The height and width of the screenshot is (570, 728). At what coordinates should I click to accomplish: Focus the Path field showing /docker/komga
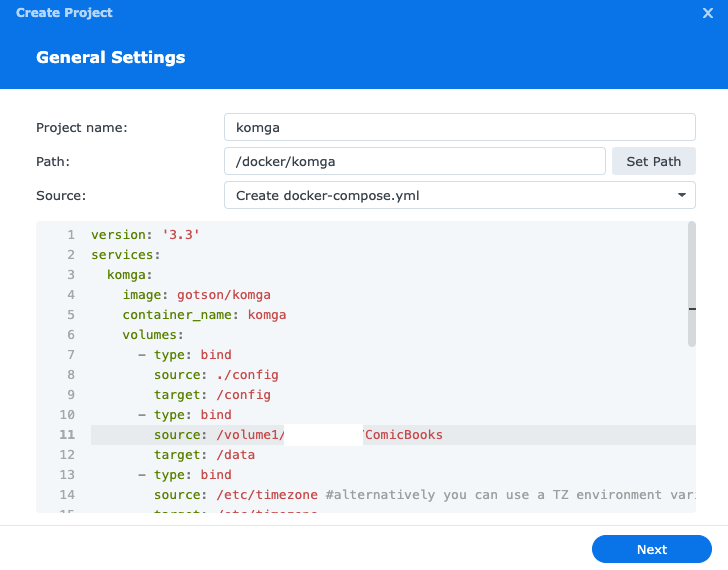click(415, 161)
